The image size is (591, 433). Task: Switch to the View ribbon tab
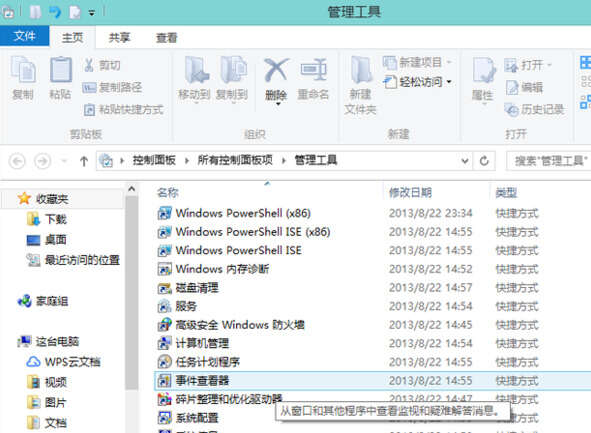(166, 37)
